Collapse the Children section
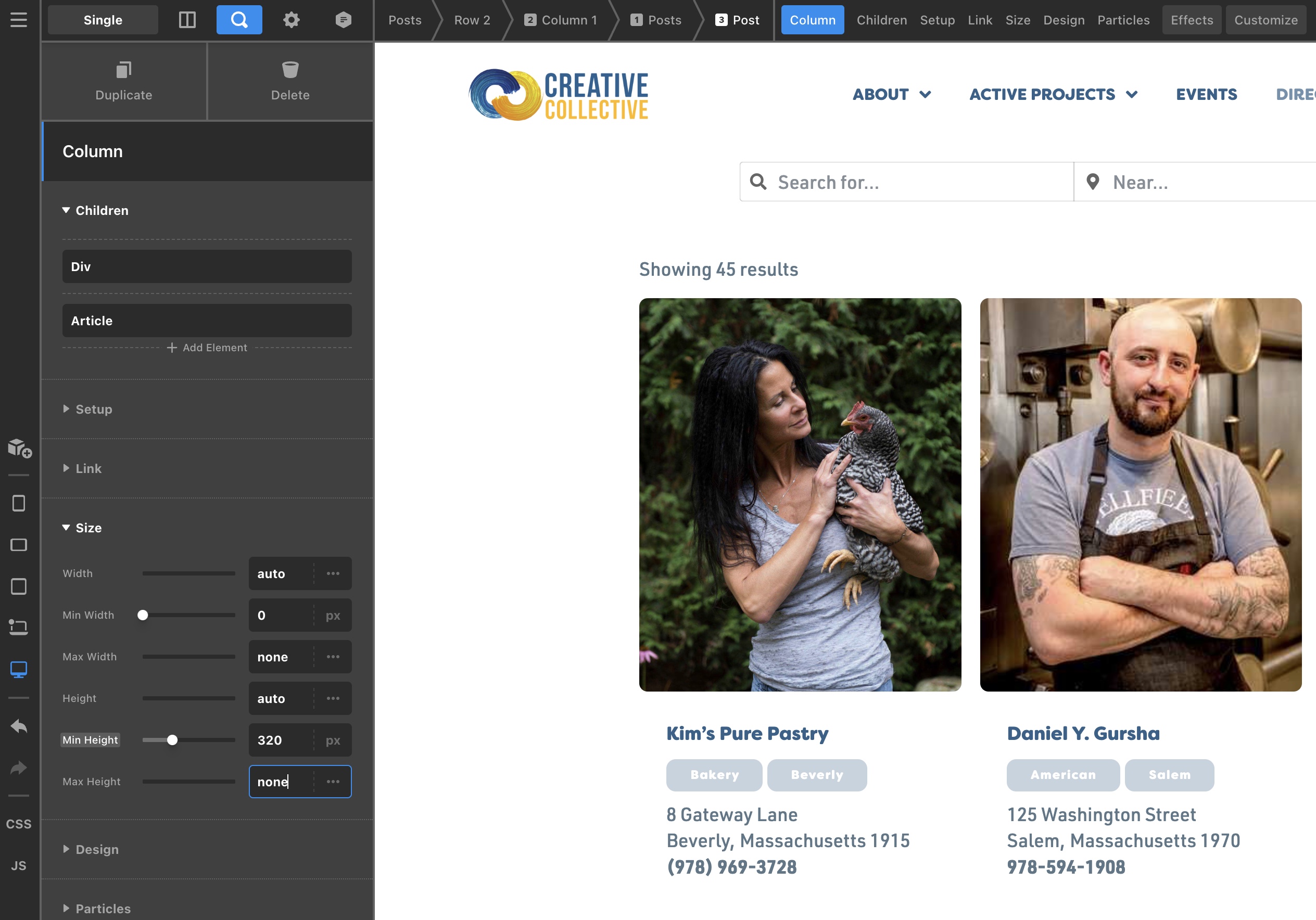This screenshot has height=920, width=1316. click(x=102, y=210)
